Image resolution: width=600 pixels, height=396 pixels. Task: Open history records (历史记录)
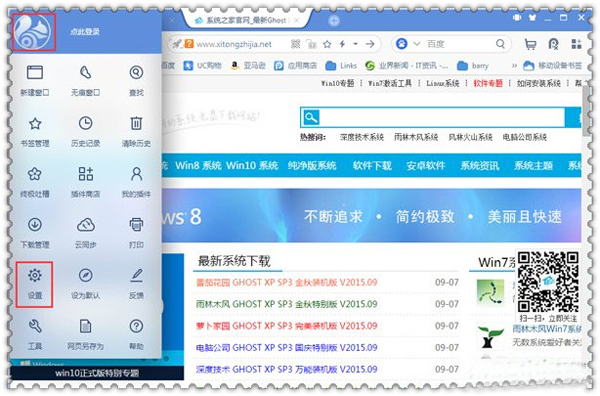[85, 132]
